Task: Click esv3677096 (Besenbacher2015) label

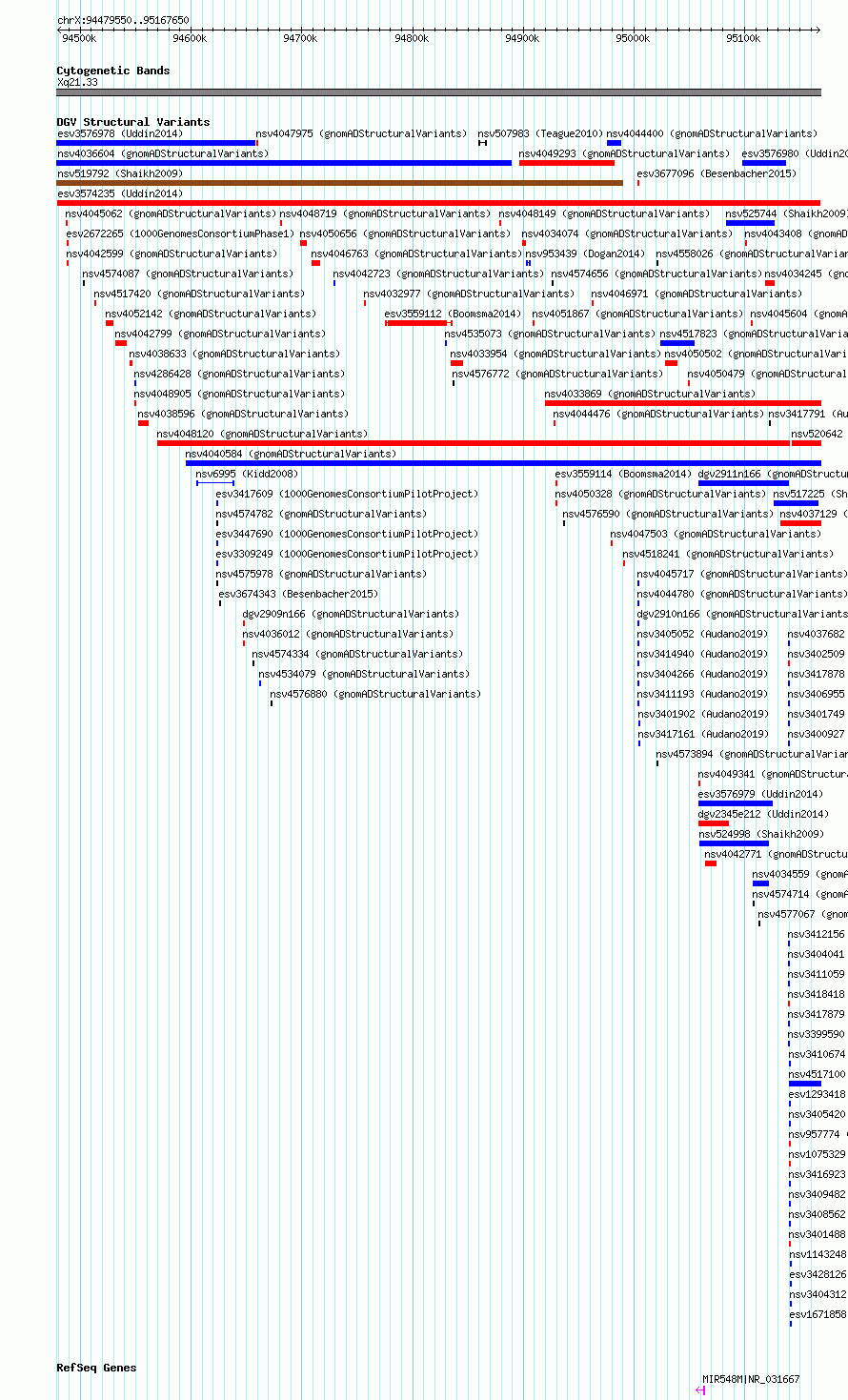Action: point(717,173)
